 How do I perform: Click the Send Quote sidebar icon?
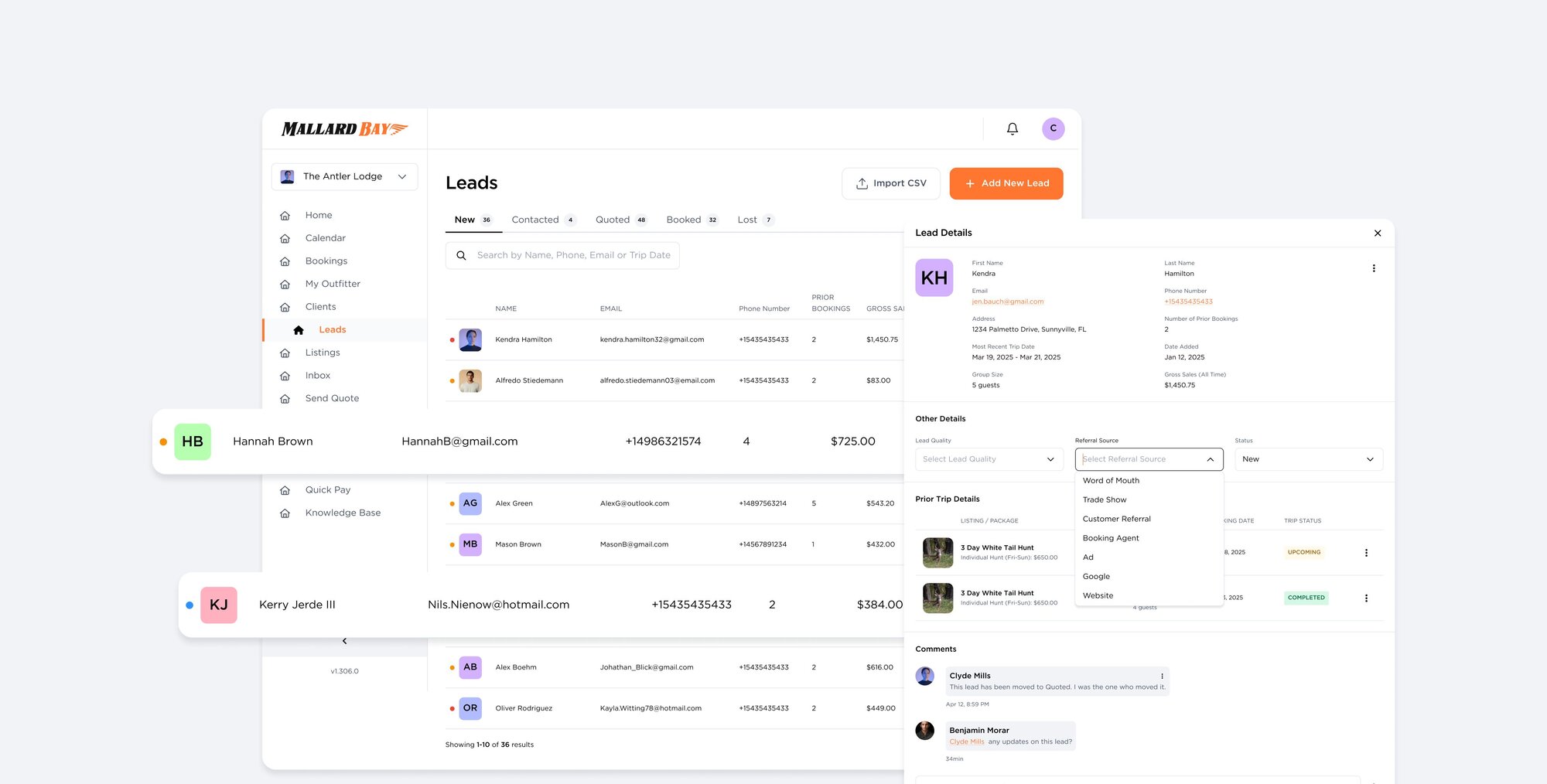(x=285, y=397)
